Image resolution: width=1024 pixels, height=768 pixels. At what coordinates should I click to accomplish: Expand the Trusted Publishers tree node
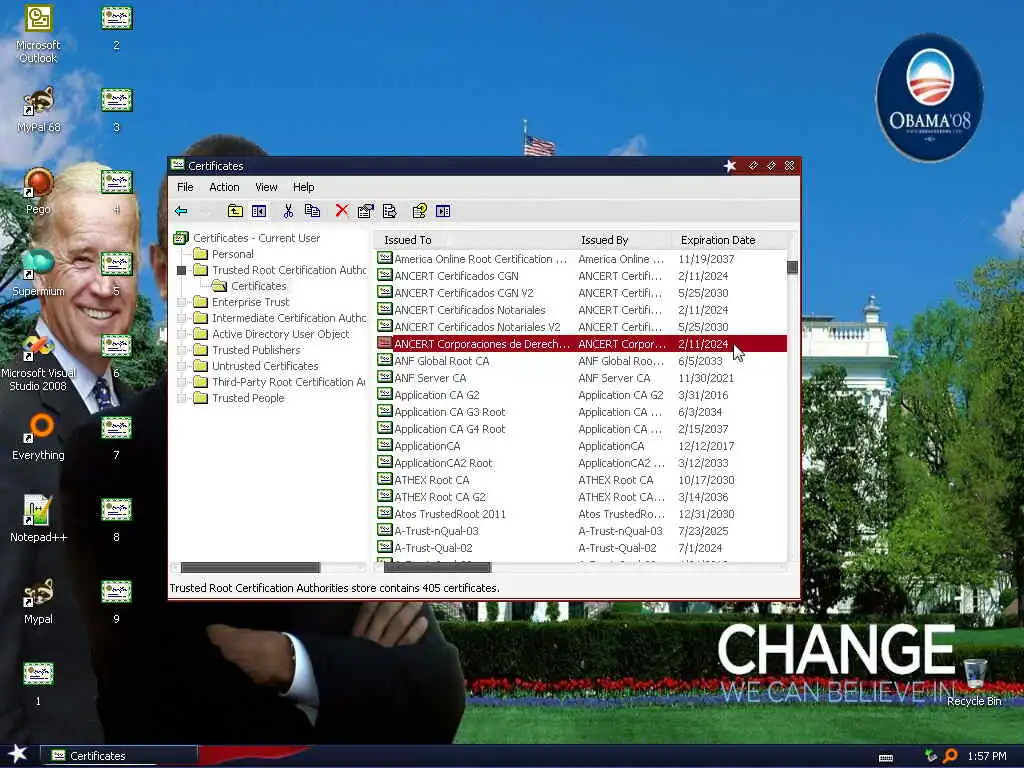182,350
